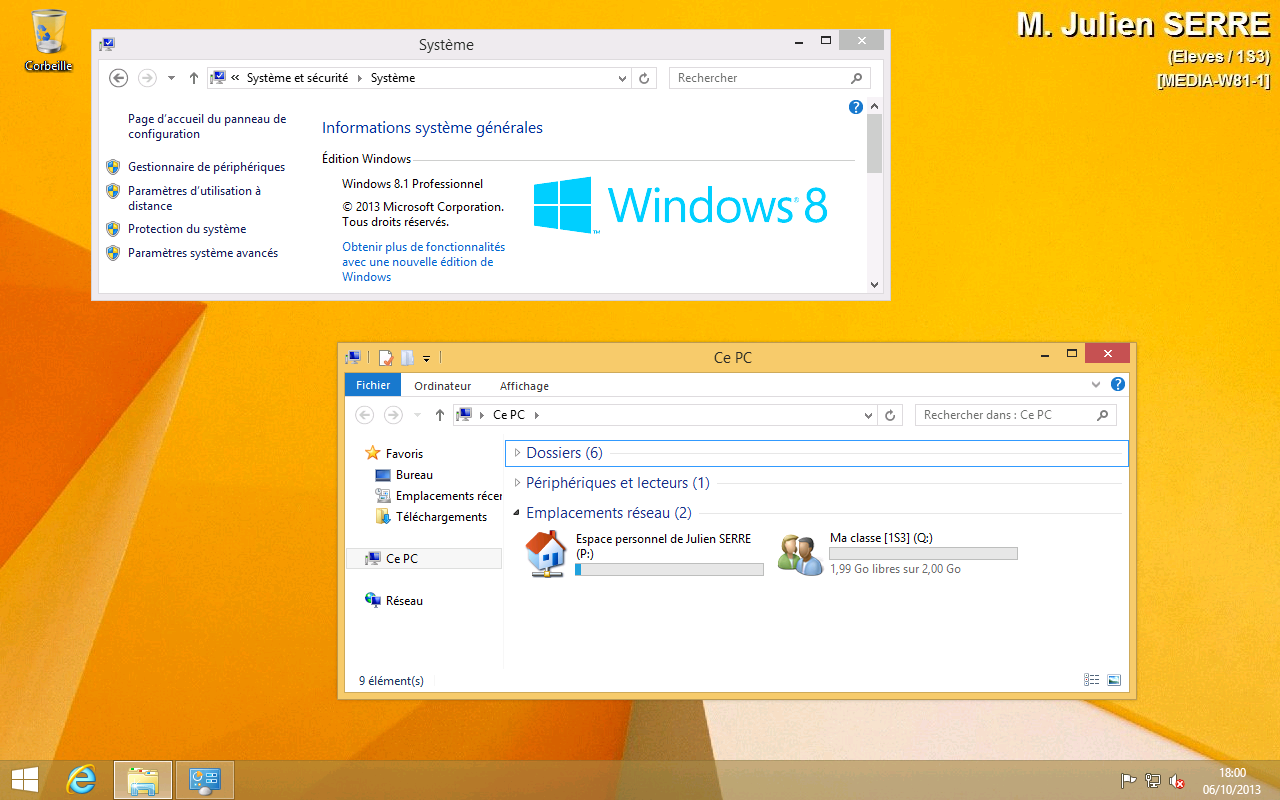This screenshot has width=1280, height=800.
Task: Open 'Page d'accueil du panneau de configuration'
Action: (x=207, y=126)
